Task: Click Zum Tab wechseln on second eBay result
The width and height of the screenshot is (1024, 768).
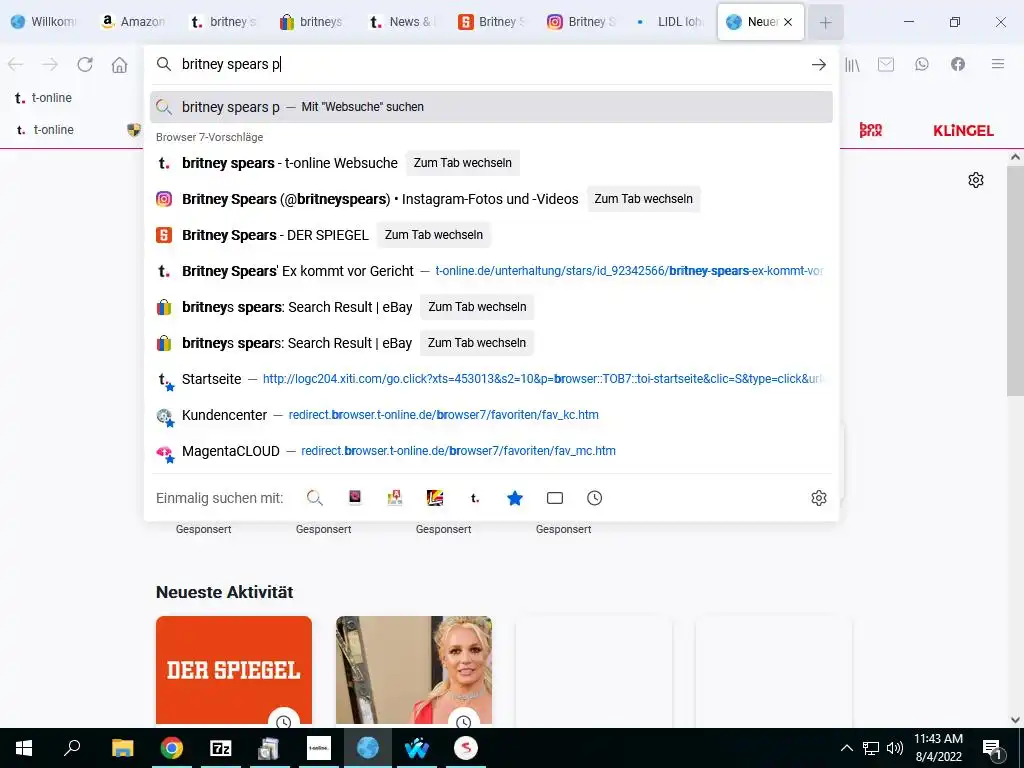Action: pos(477,343)
